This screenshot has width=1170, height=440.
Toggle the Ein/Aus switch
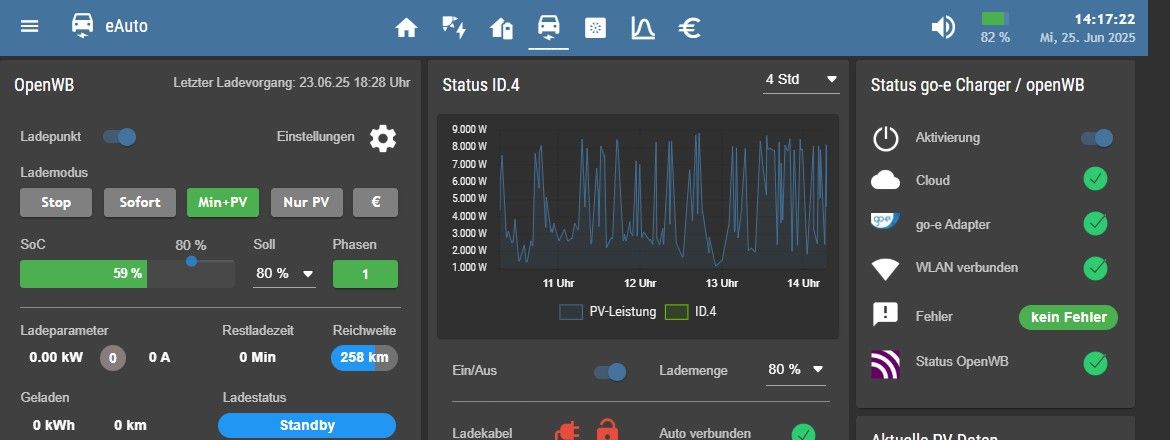pos(609,371)
